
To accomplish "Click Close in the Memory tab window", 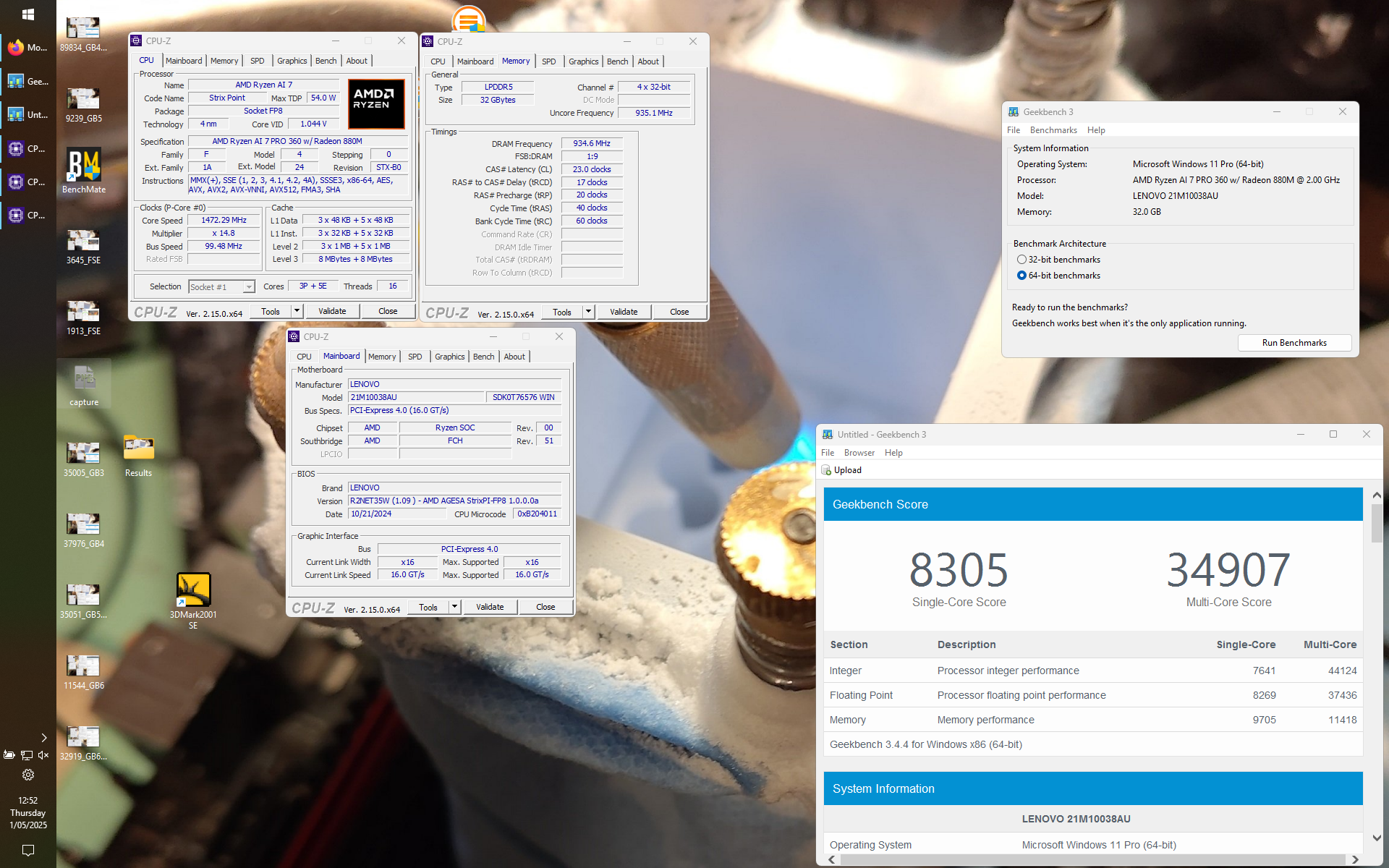I will [x=679, y=312].
